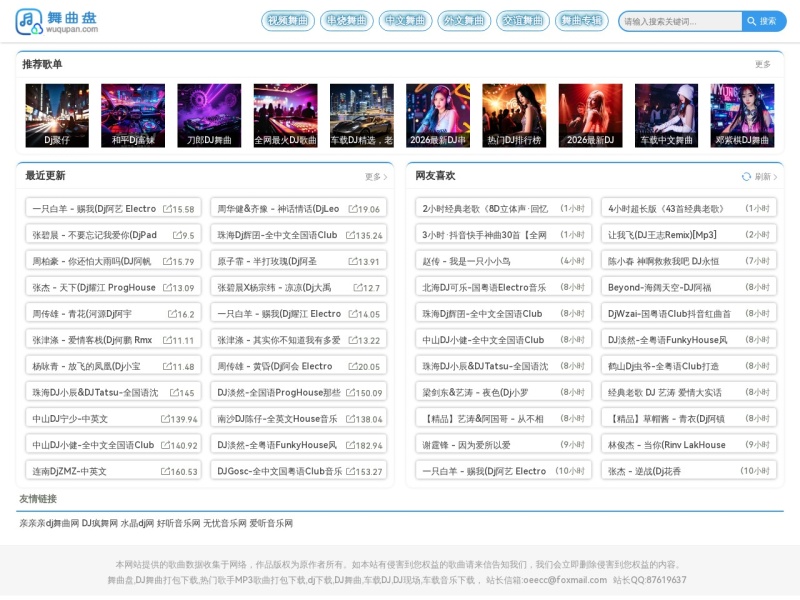Image resolution: width=800 pixels, height=600 pixels.
Task: Open the 交谊舞曲 navigation tab
Action: click(x=523, y=21)
